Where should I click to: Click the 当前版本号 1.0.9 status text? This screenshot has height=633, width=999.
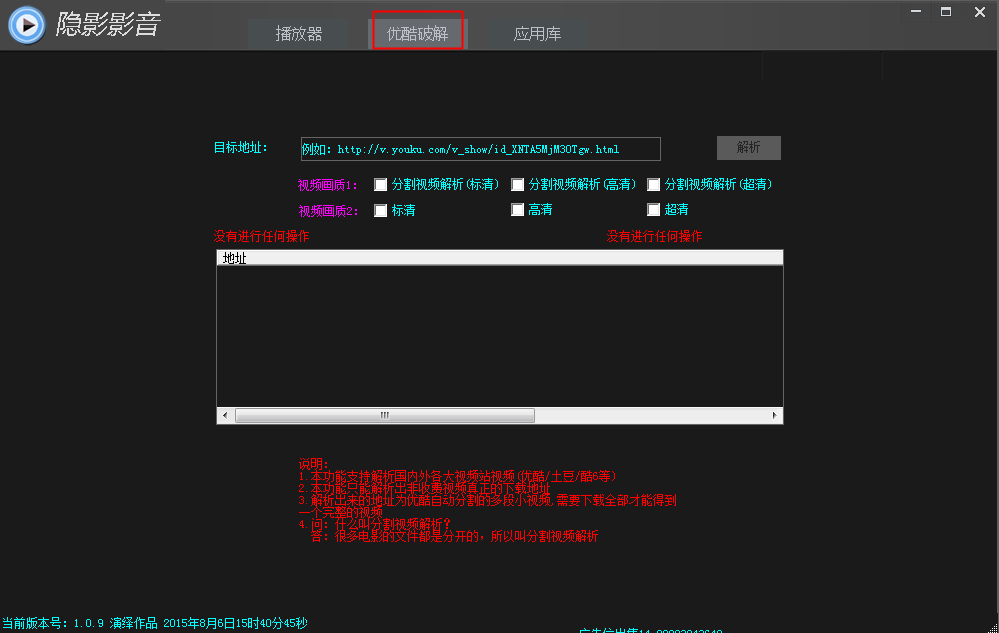click(x=53, y=623)
